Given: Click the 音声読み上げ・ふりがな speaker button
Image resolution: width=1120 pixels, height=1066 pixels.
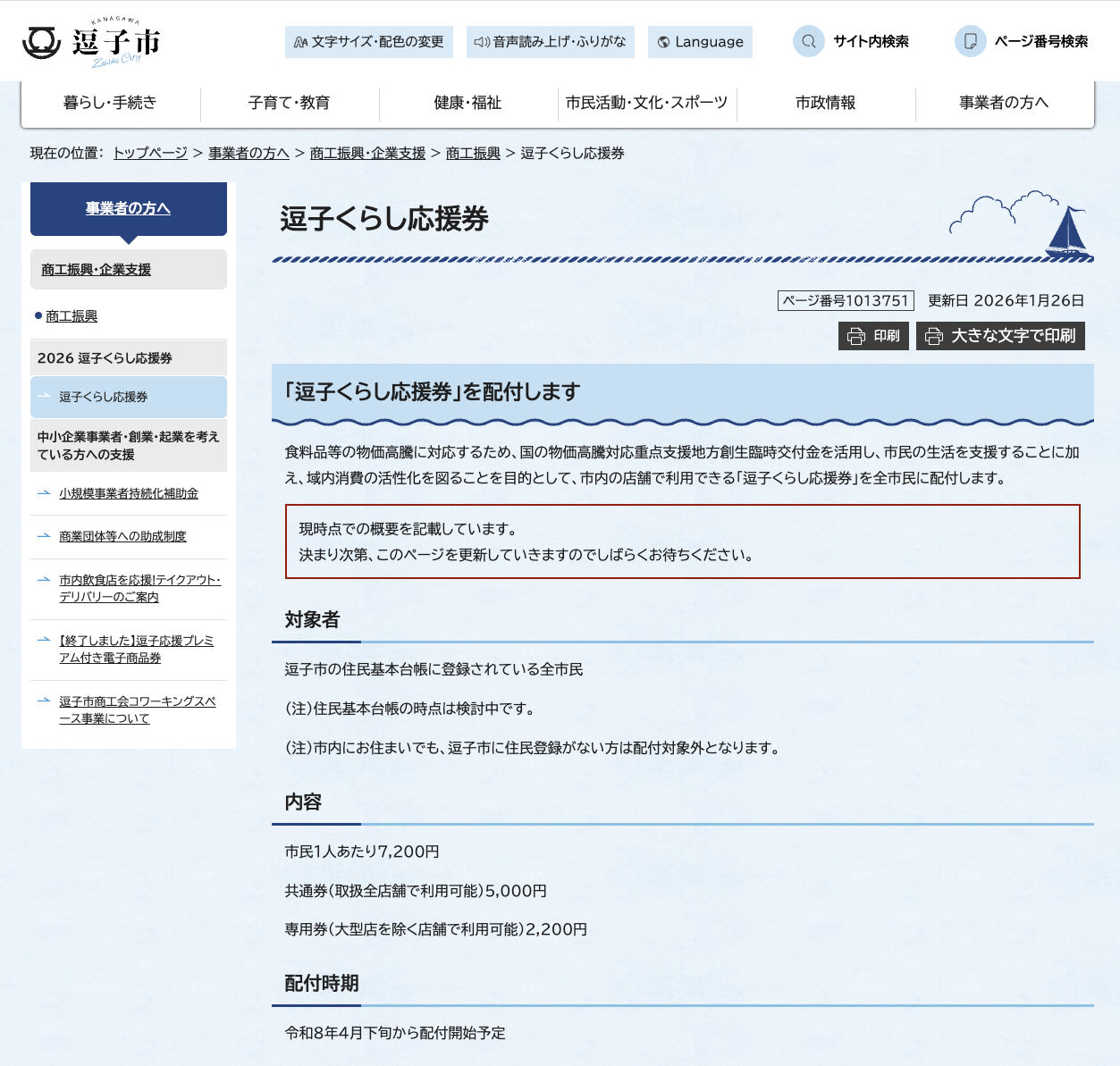Looking at the screenshot, I should [x=550, y=42].
